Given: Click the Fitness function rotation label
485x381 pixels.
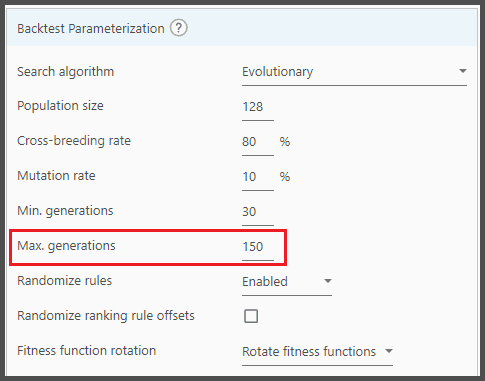Looking at the screenshot, I should (x=86, y=351).
